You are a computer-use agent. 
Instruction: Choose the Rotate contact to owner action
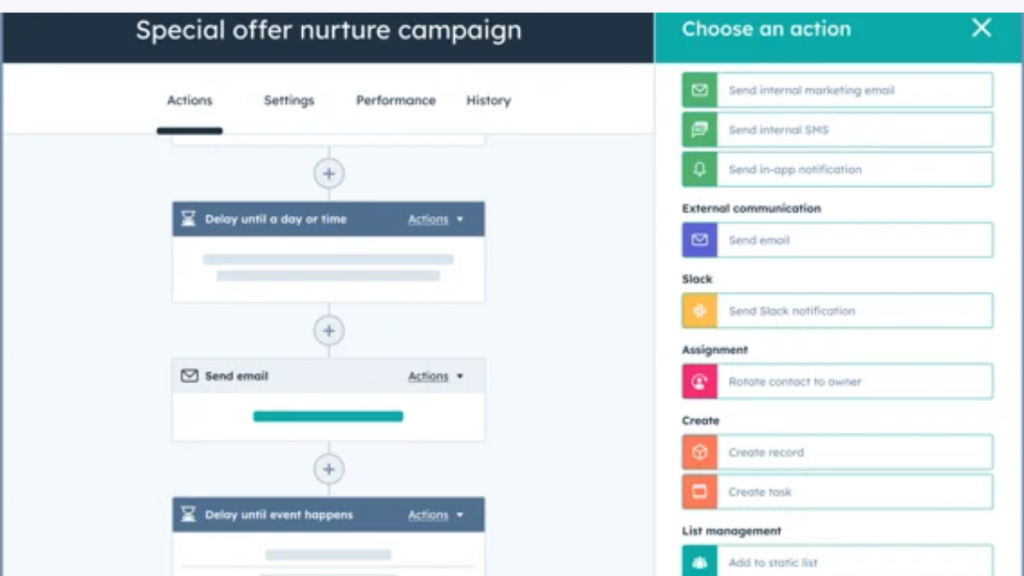tap(836, 381)
